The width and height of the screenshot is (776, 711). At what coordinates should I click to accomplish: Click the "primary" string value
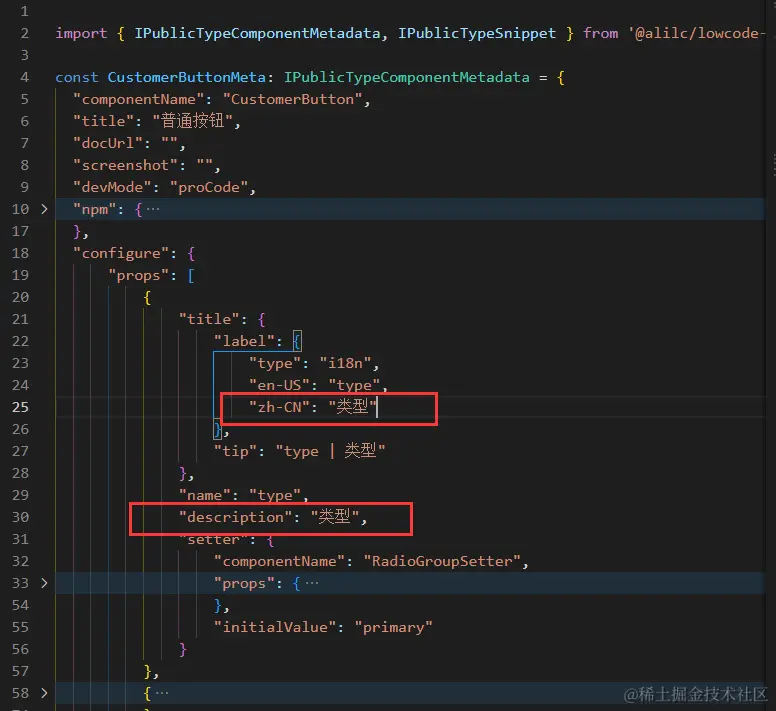(x=393, y=627)
